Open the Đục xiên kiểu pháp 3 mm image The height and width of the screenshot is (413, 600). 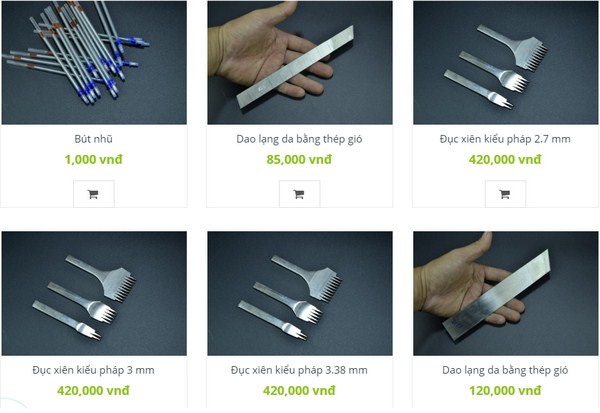click(x=94, y=294)
